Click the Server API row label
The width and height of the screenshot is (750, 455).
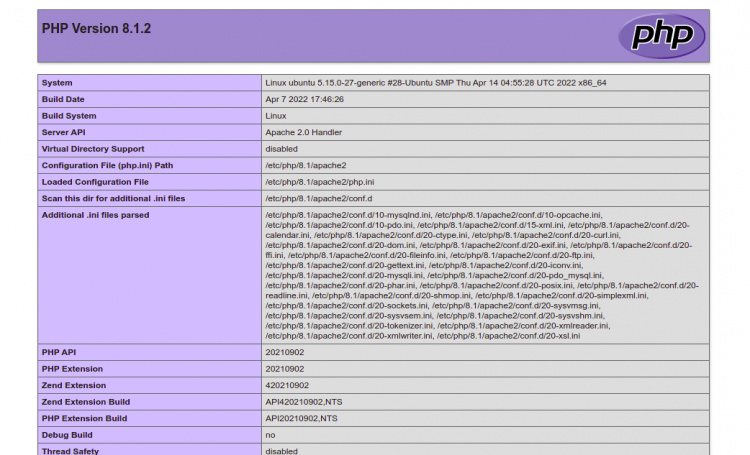point(64,132)
